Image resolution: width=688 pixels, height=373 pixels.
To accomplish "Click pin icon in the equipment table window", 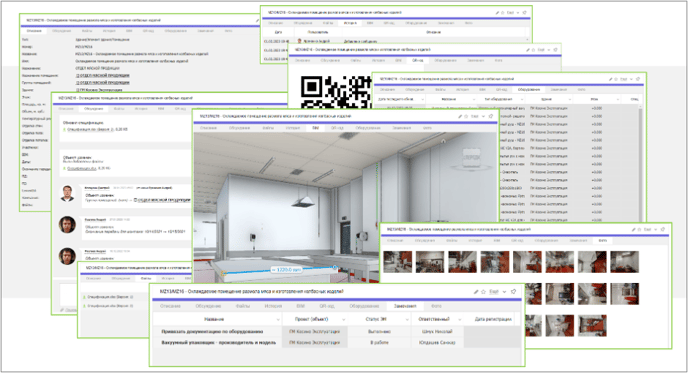I will point(638,79).
